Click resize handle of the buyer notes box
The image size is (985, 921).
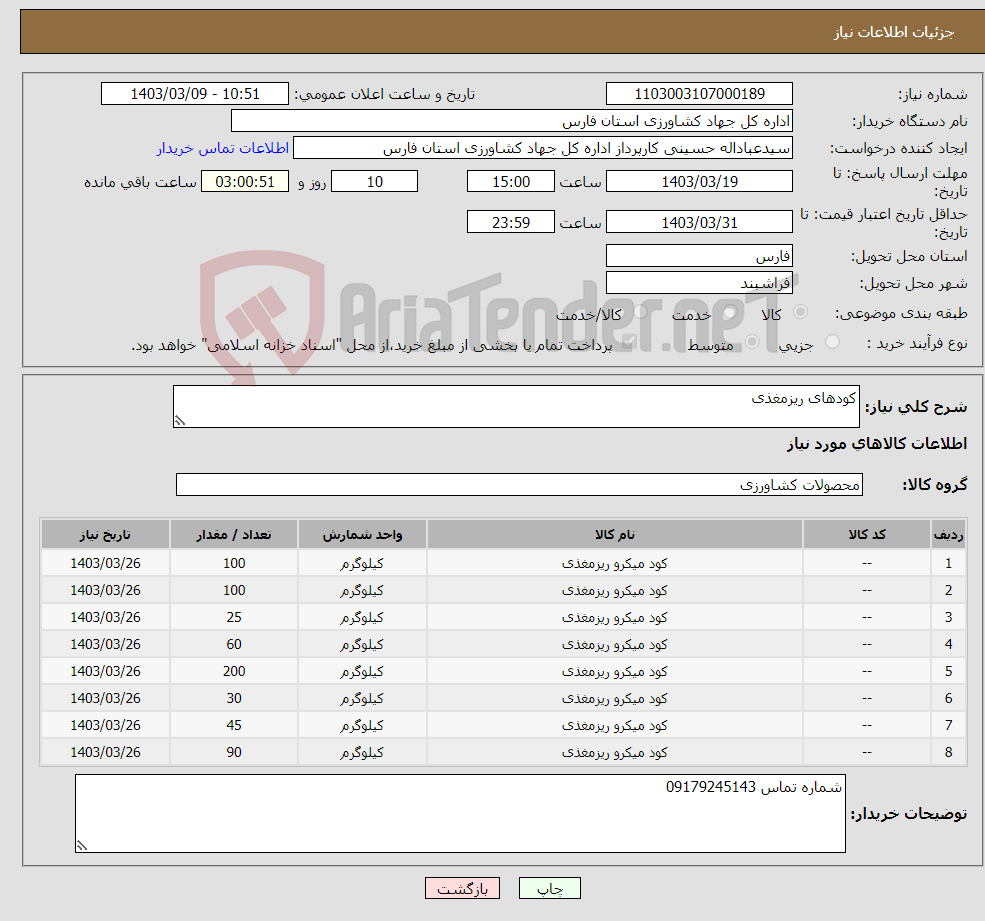tap(82, 846)
